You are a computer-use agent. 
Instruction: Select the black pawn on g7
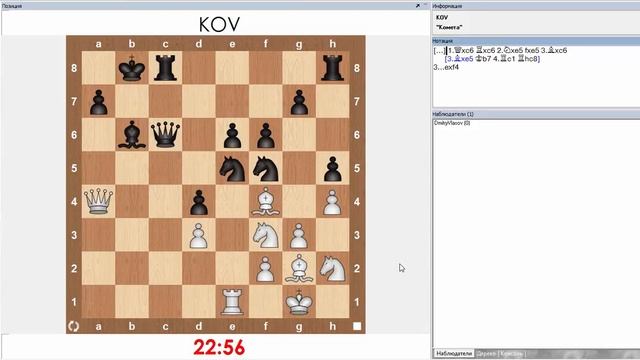(299, 102)
